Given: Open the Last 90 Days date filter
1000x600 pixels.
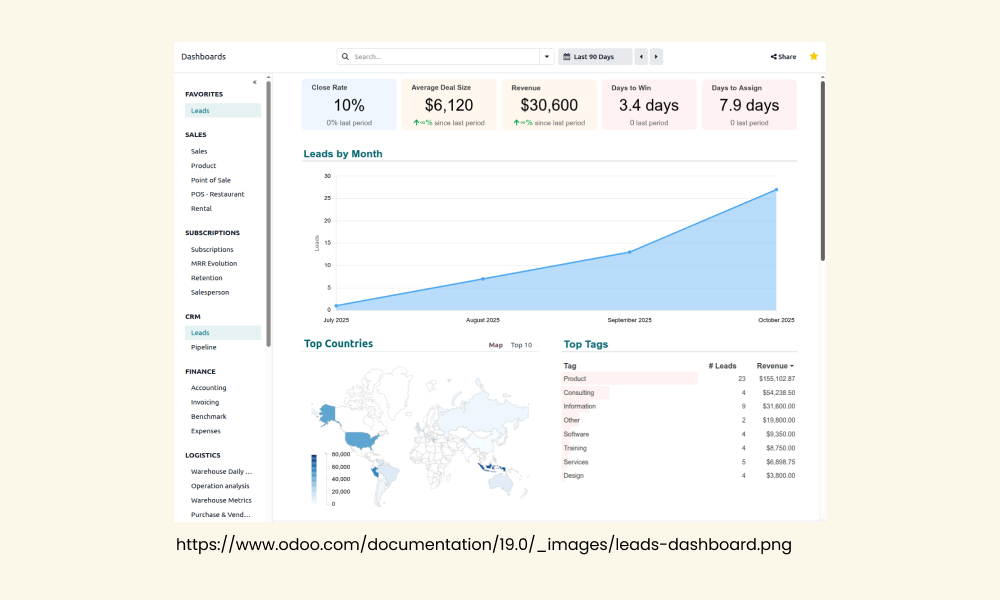Looking at the screenshot, I should [595, 57].
